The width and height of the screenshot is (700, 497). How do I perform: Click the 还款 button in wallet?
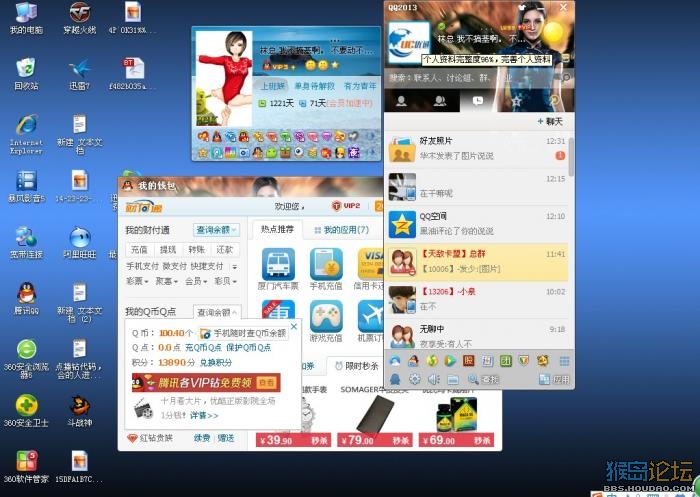pyautogui.click(x=225, y=250)
